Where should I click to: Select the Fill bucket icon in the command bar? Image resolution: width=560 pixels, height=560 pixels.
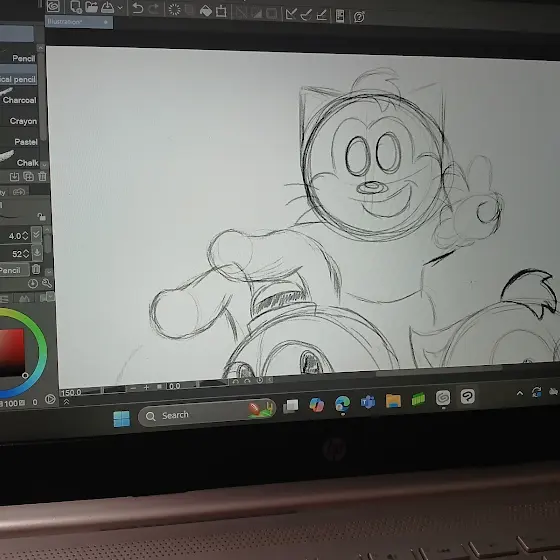point(206,11)
